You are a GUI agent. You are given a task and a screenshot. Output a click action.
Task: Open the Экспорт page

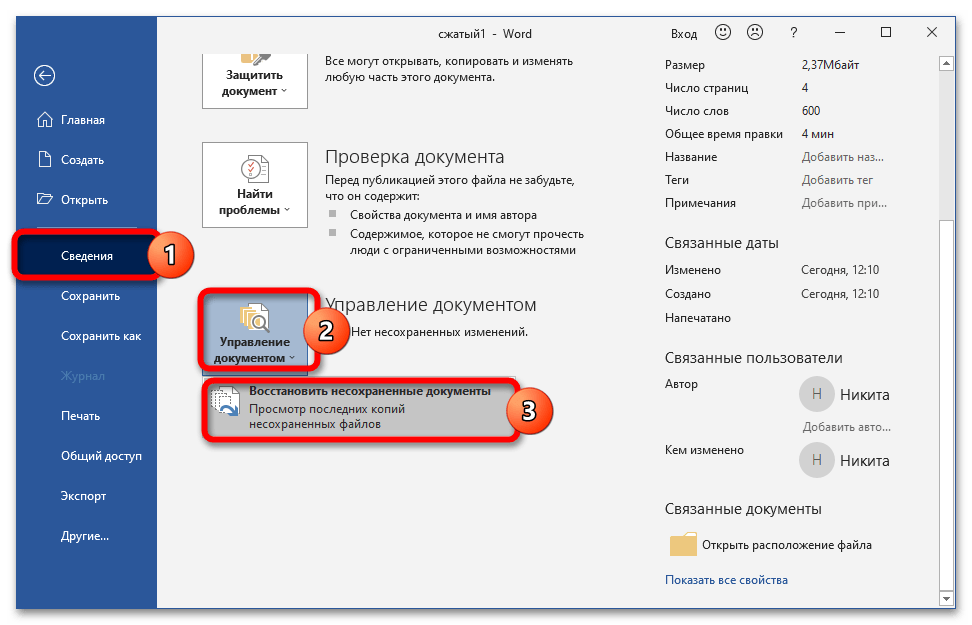pyautogui.click(x=84, y=496)
